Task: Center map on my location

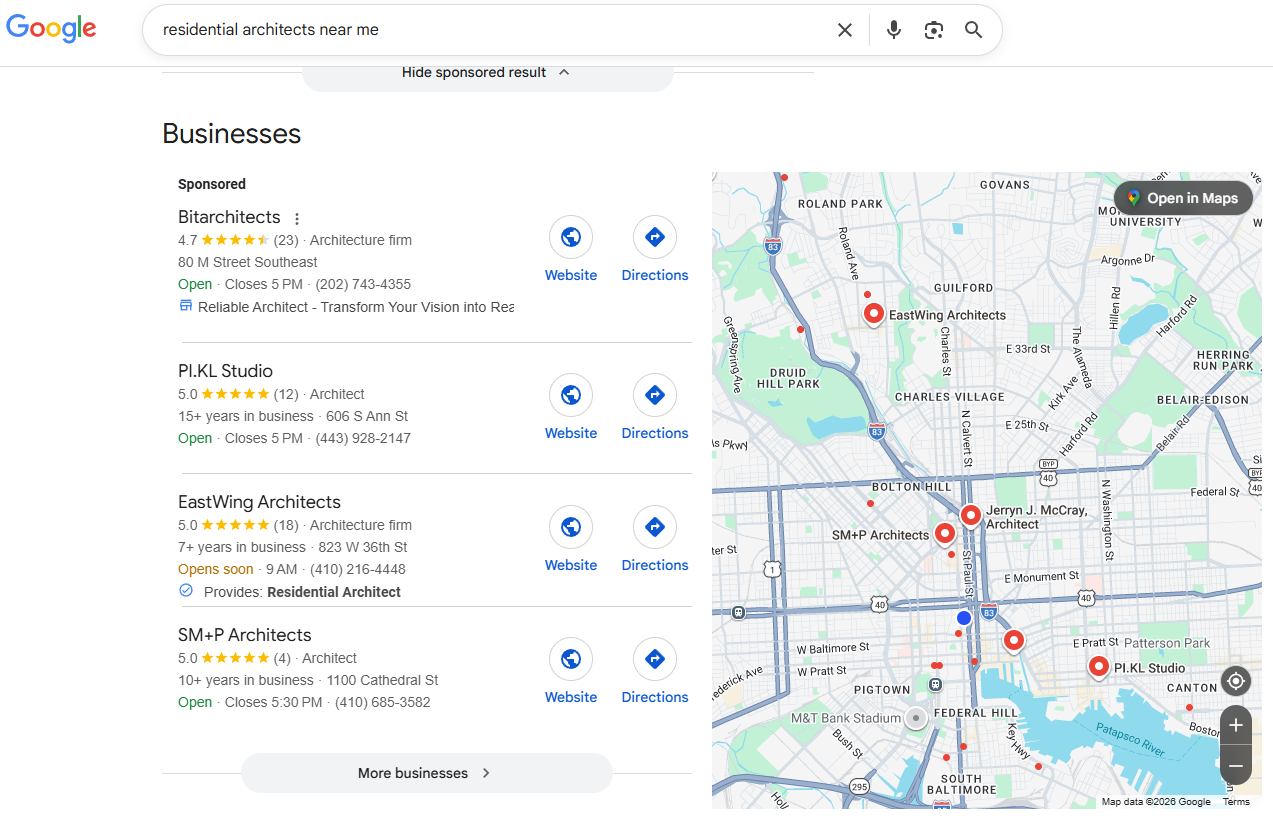Action: (1236, 682)
